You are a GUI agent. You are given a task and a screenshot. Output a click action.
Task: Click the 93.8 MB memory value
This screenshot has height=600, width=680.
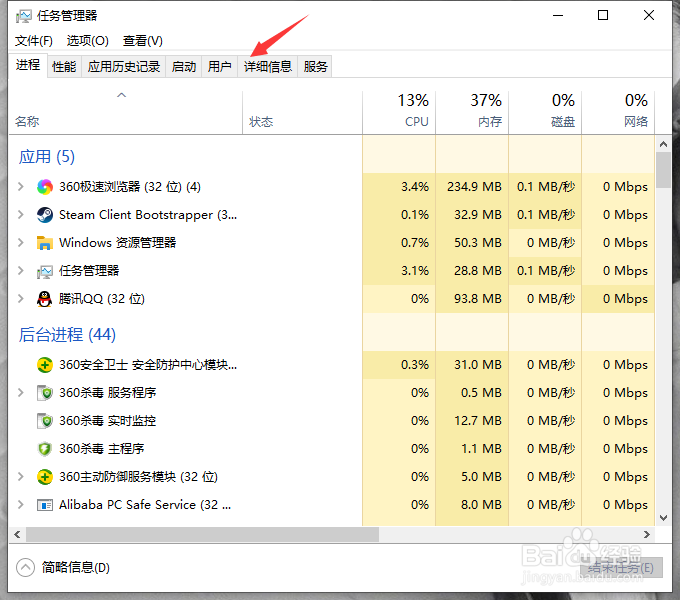(x=477, y=299)
